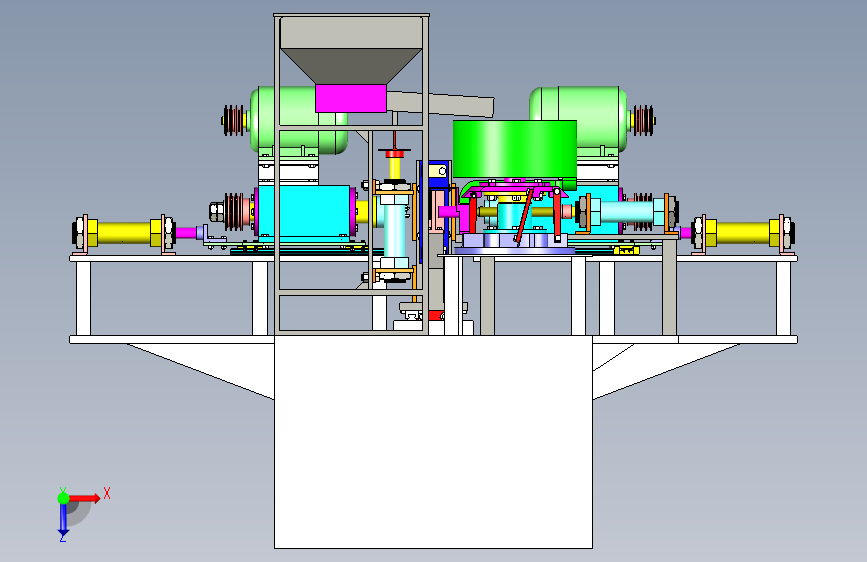Select the small yellow tag on right platform
Screen dimensions: 867x562
pos(626,251)
